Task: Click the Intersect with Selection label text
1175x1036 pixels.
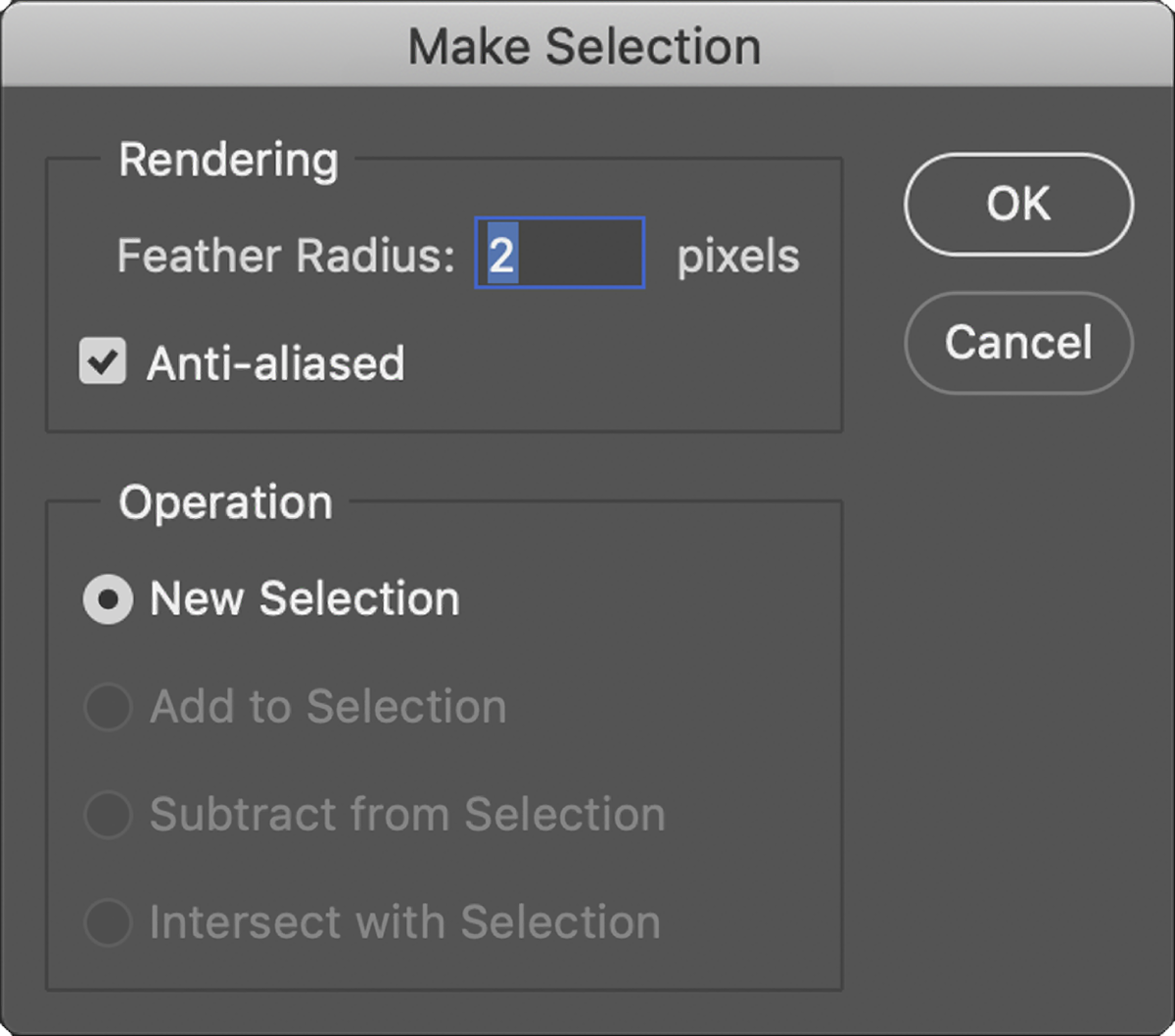Action: (x=404, y=921)
